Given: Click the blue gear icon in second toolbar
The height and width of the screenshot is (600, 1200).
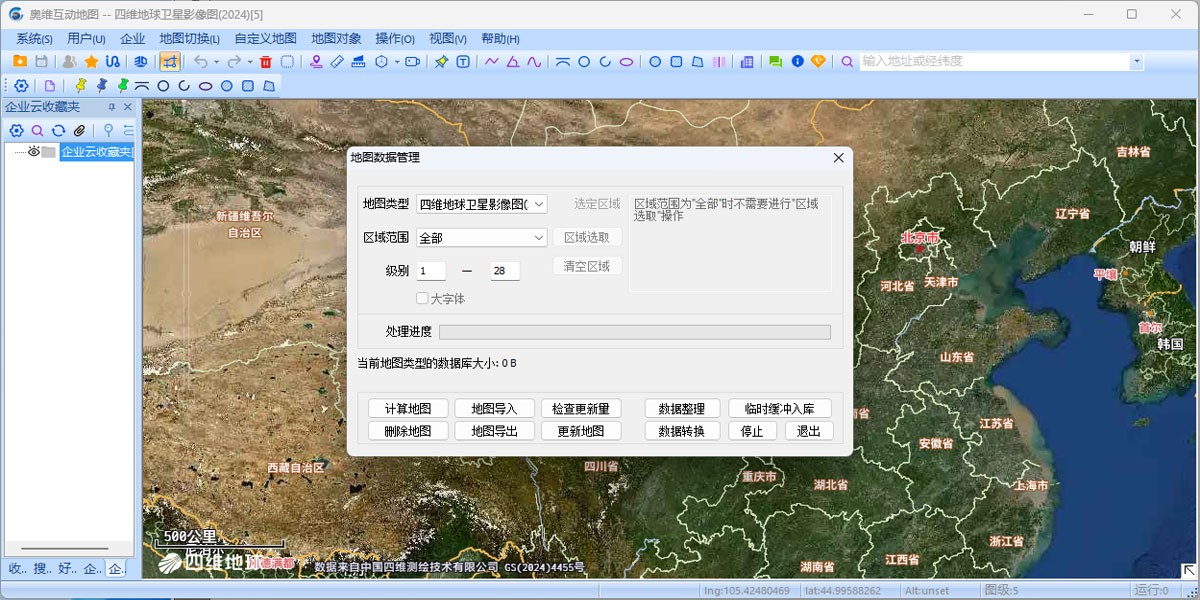Looking at the screenshot, I should [21, 86].
